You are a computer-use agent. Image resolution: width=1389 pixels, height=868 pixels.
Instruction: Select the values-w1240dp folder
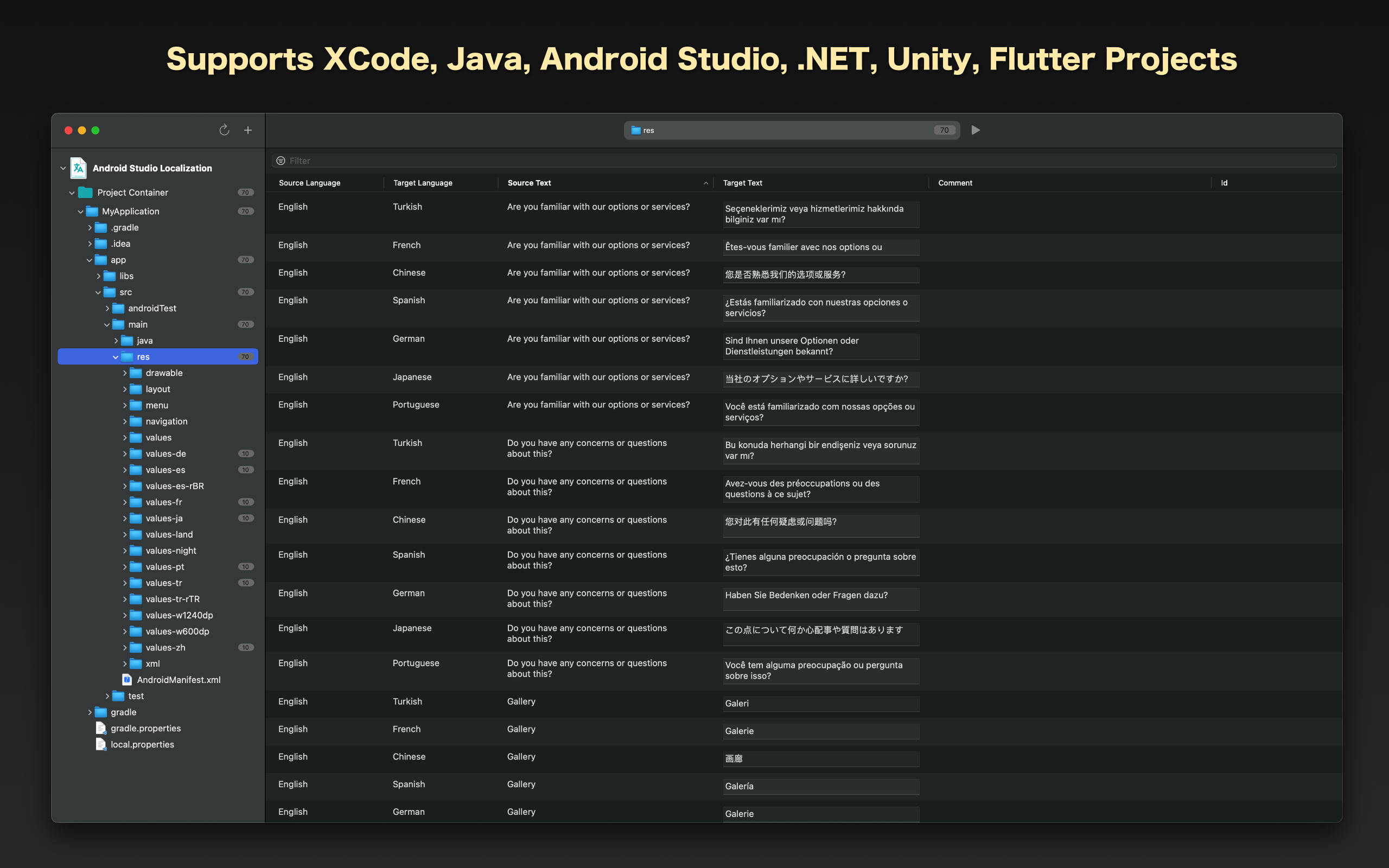[x=158, y=615]
